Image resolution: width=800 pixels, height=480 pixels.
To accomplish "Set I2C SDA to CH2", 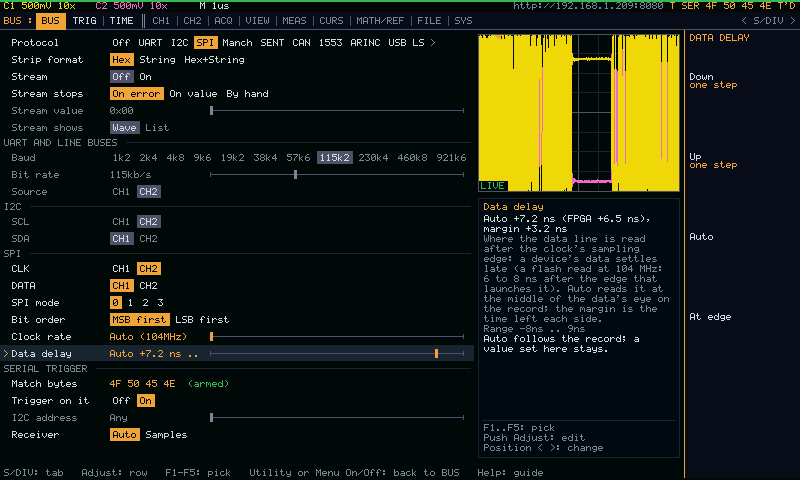I will (148, 239).
